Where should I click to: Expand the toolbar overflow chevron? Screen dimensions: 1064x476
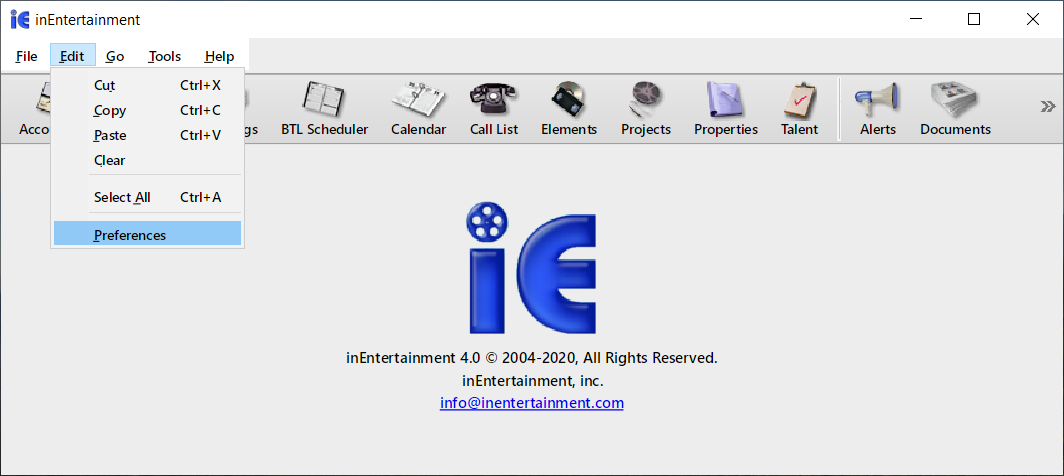[1048, 106]
